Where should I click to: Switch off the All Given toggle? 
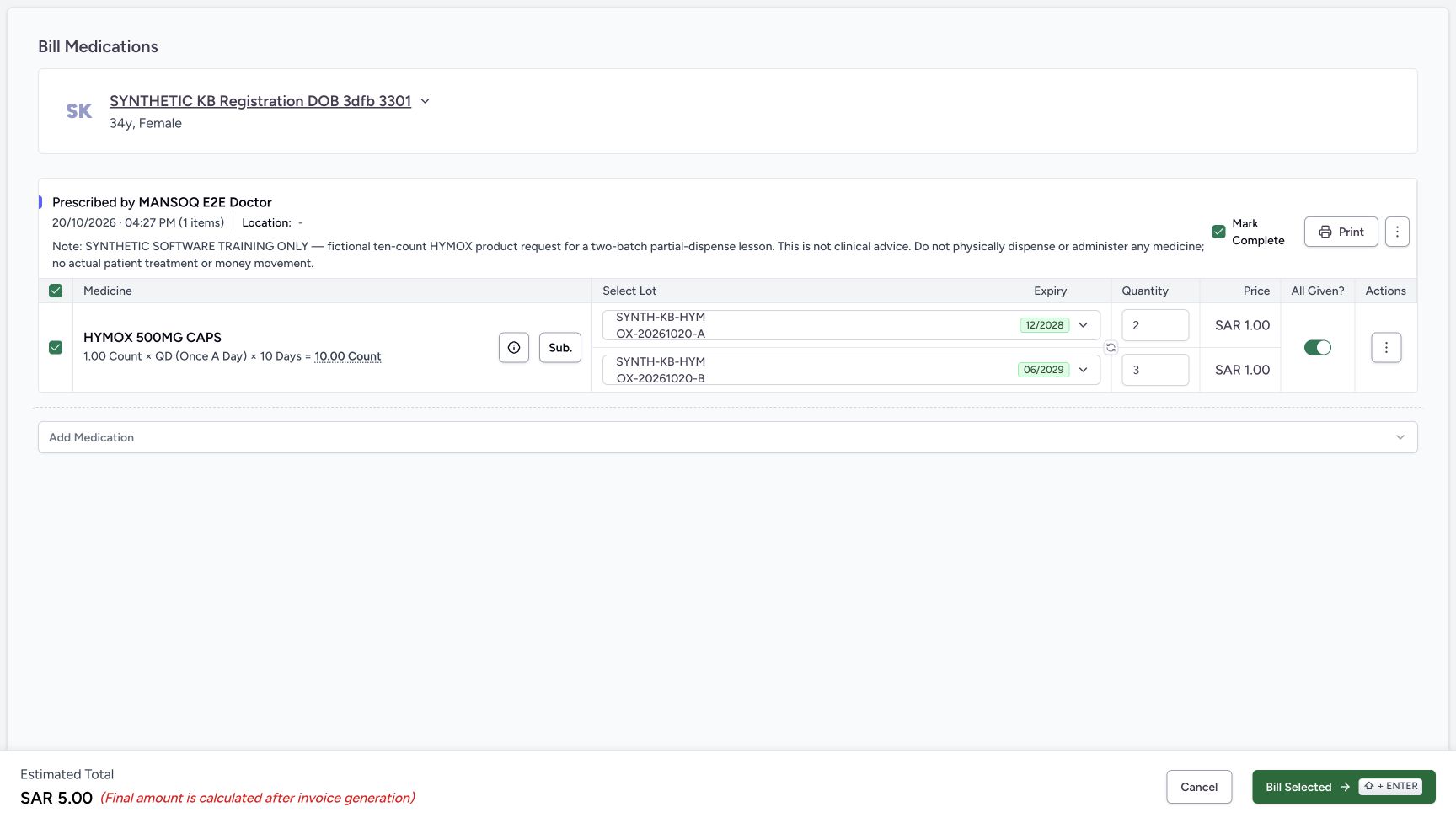[1317, 347]
